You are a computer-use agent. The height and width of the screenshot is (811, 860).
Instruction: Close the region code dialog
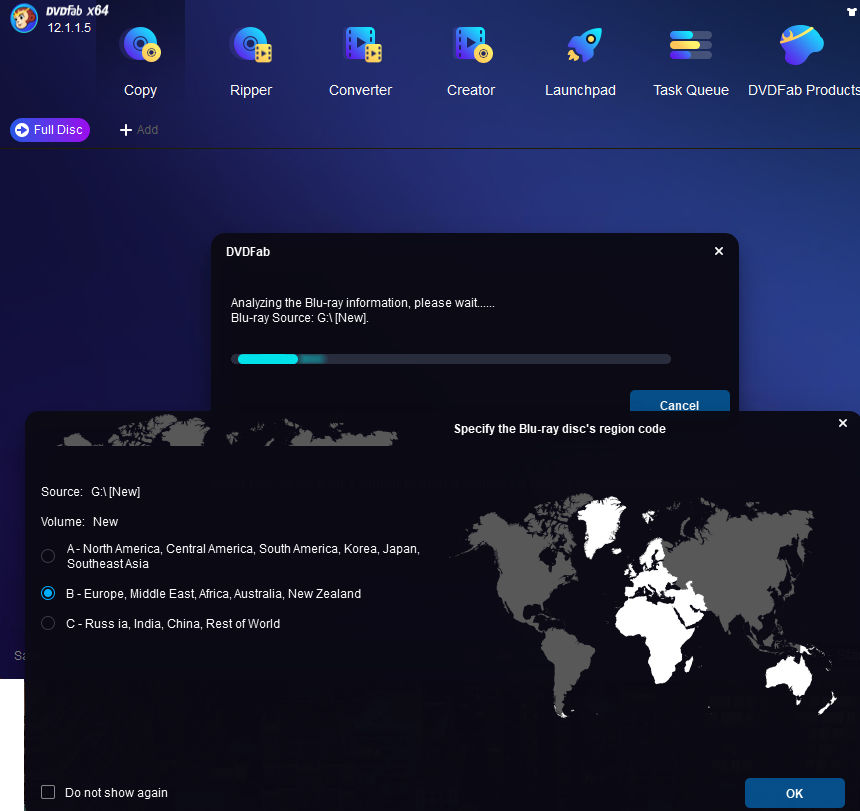pos(843,423)
